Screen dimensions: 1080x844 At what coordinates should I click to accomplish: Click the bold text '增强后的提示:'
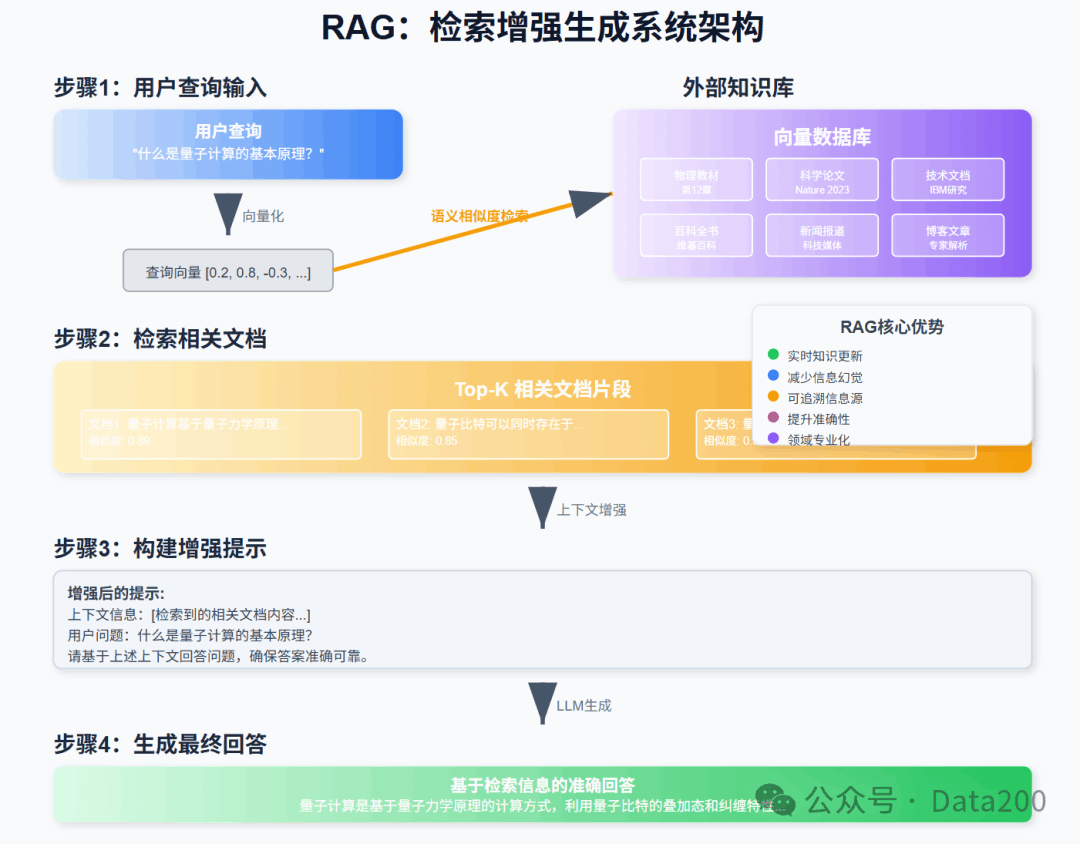tap(116, 593)
